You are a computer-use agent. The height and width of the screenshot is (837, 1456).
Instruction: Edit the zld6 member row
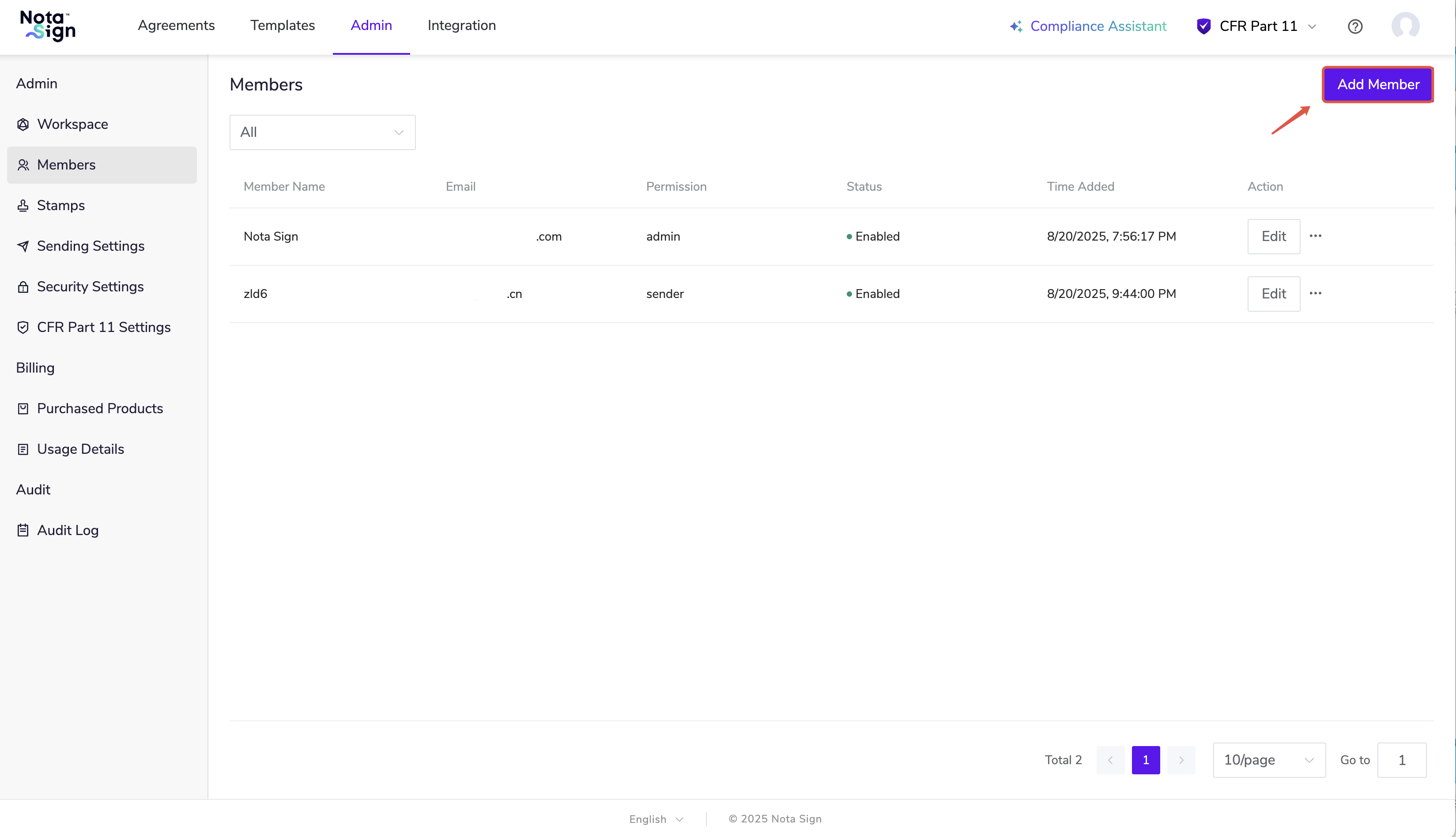(x=1273, y=294)
